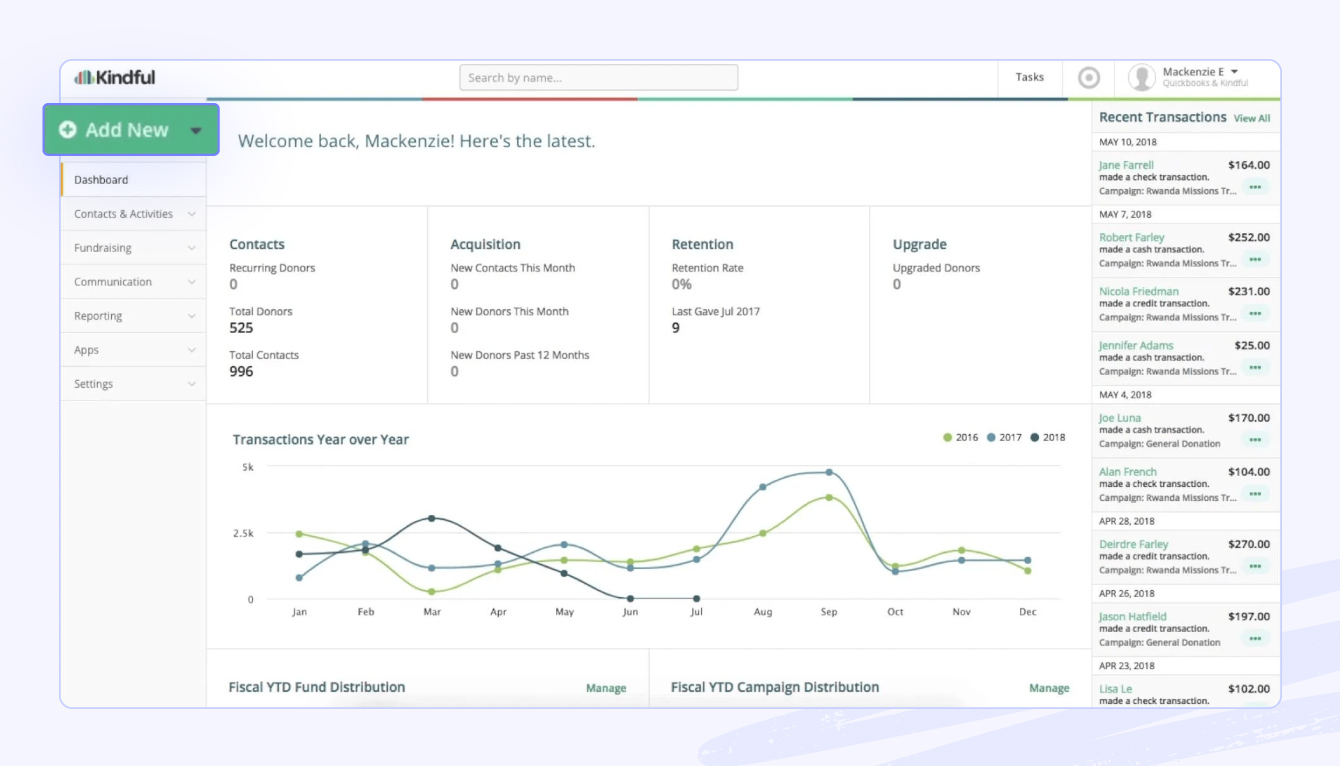The width and height of the screenshot is (1340, 766).
Task: Click the Kindful logo
Action: tap(115, 77)
